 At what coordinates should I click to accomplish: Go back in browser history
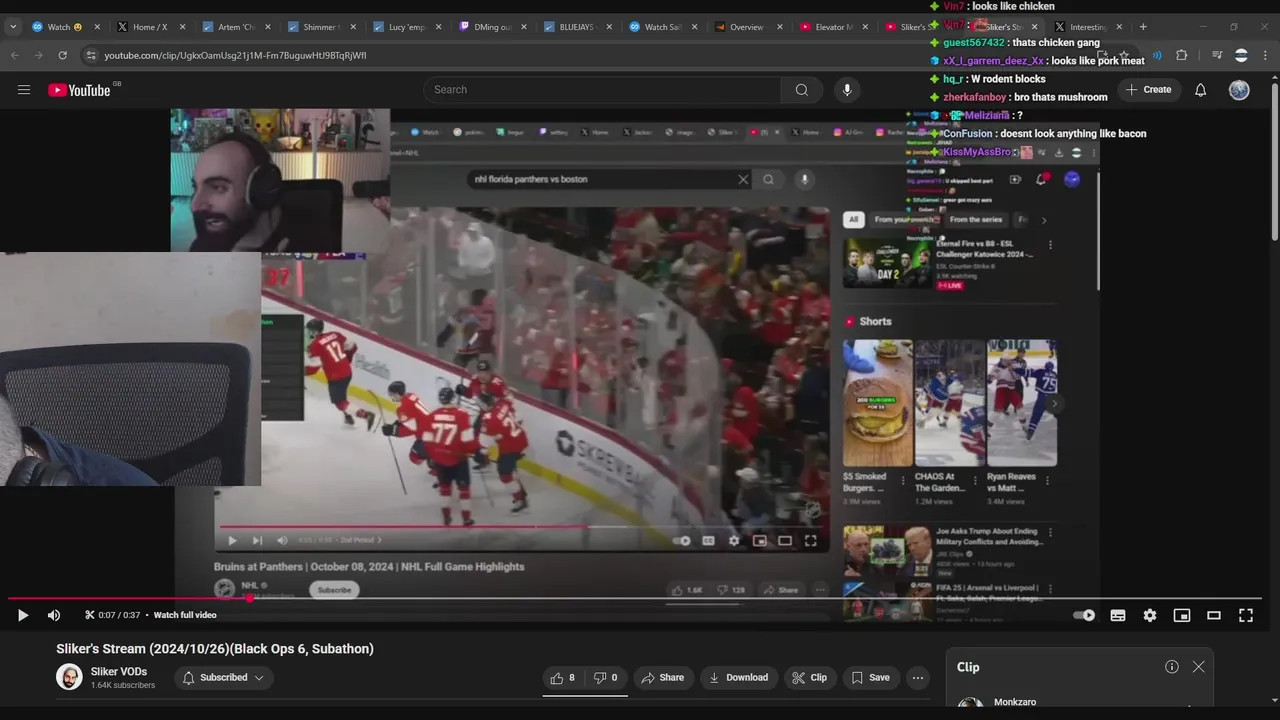(x=15, y=55)
